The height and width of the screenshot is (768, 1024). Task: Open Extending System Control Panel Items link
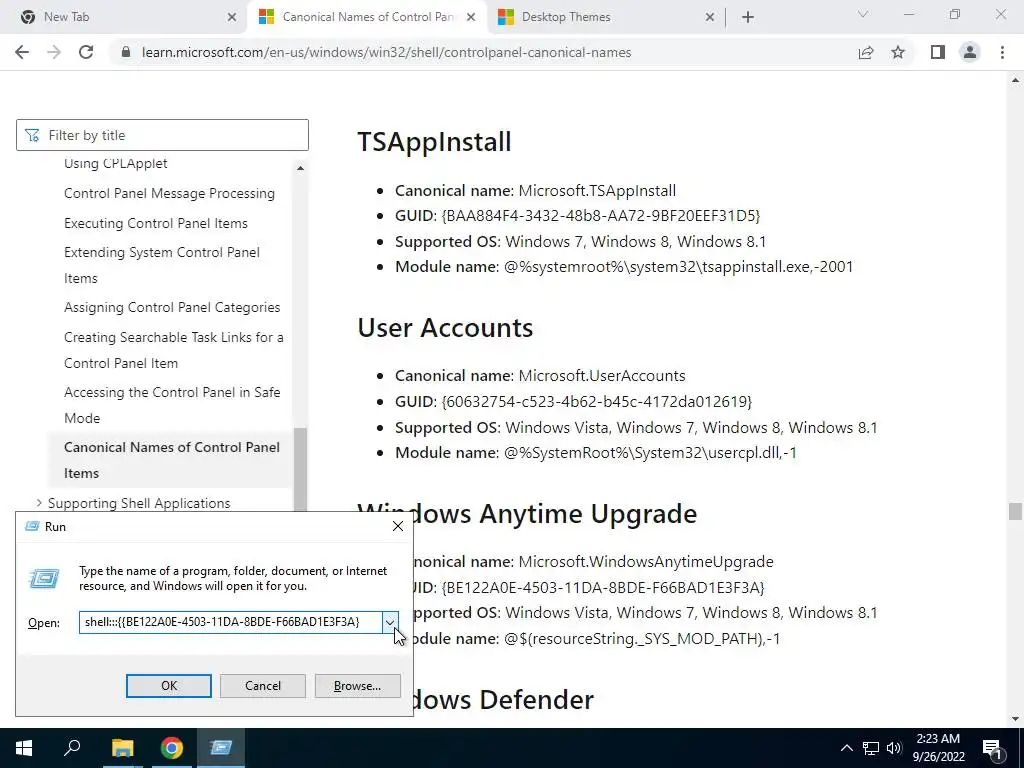(x=162, y=265)
